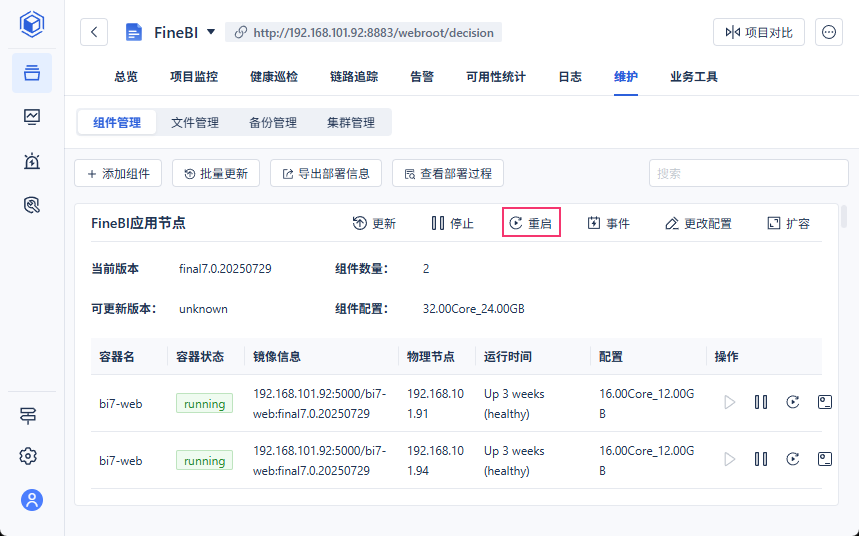859x536 pixels.
Task: Click the FineBI document icon
Action: [x=134, y=32]
